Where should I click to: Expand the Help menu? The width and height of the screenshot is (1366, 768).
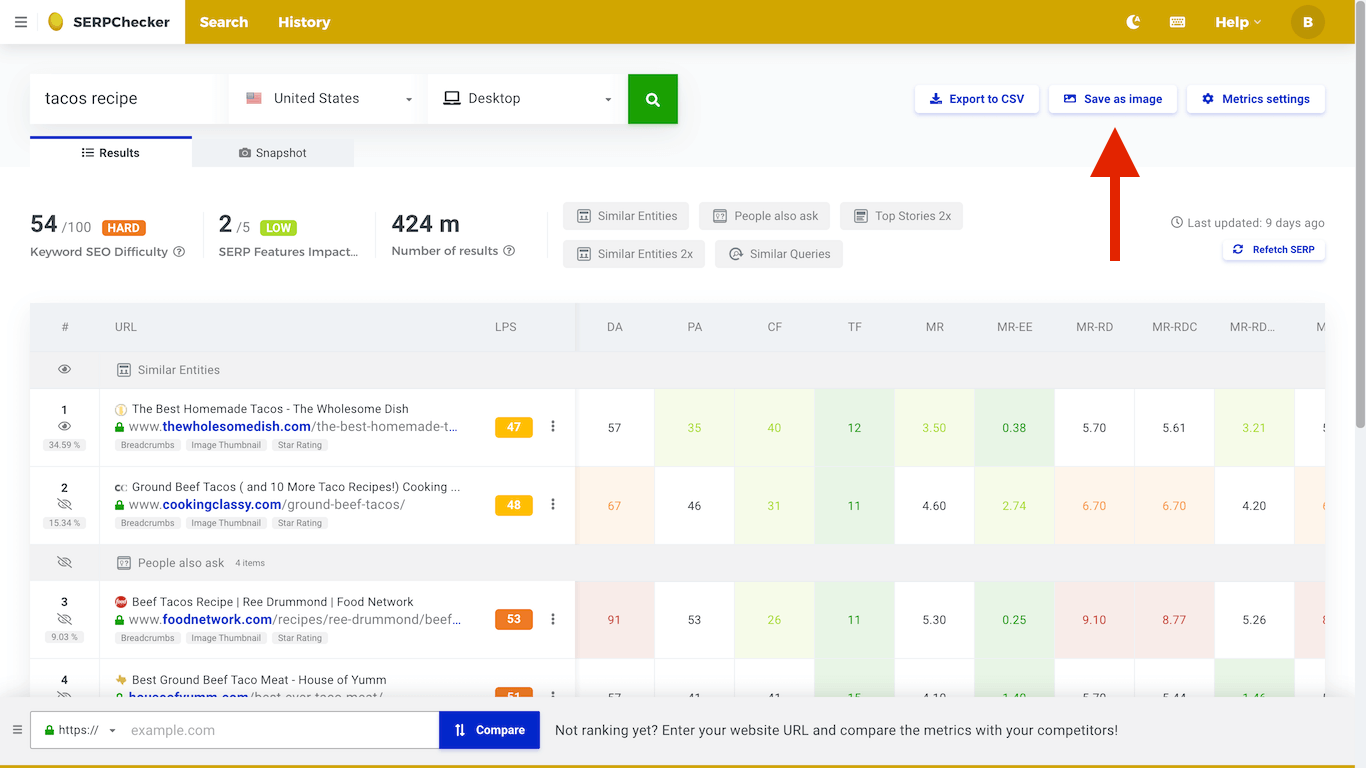(x=1238, y=22)
